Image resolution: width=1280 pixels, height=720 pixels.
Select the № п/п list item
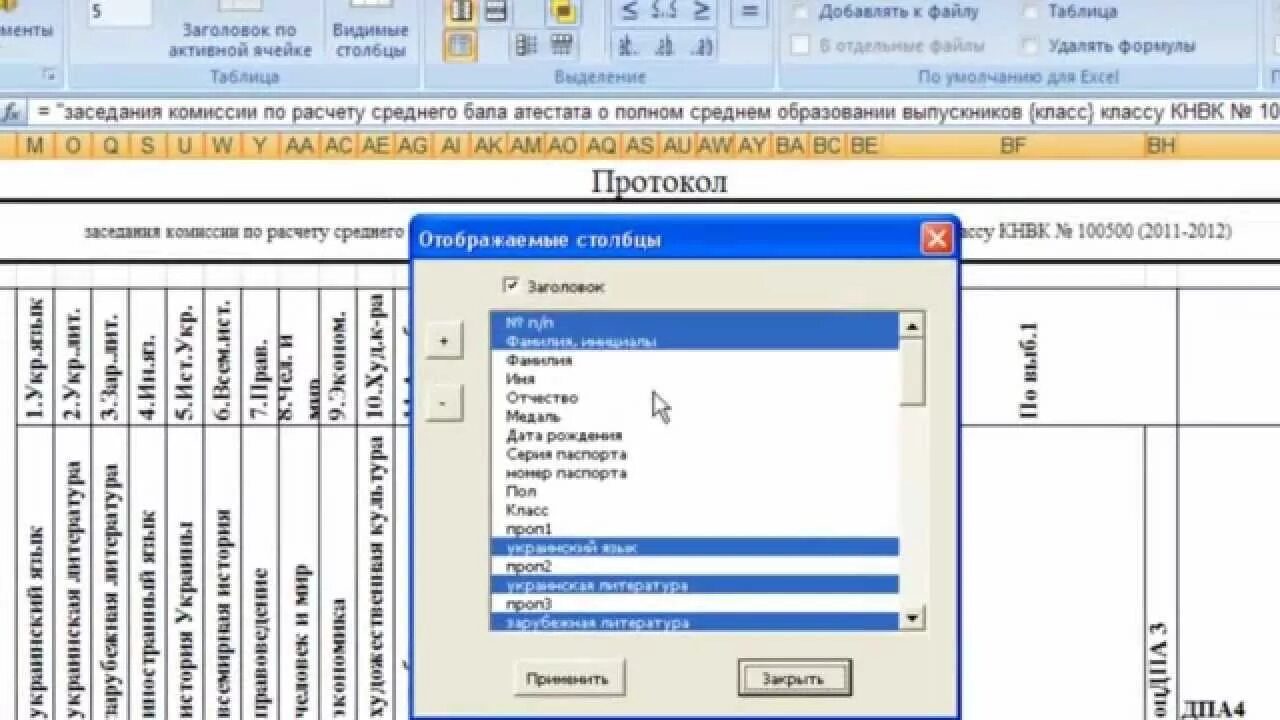point(695,322)
